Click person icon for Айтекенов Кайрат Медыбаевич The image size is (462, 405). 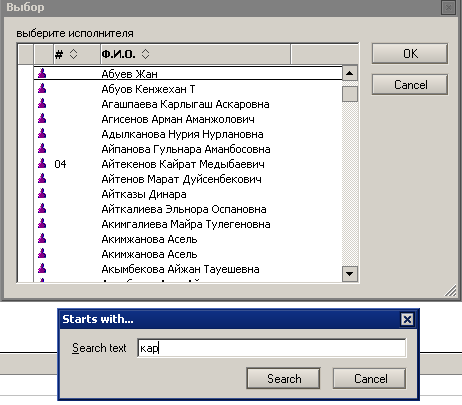(42, 163)
